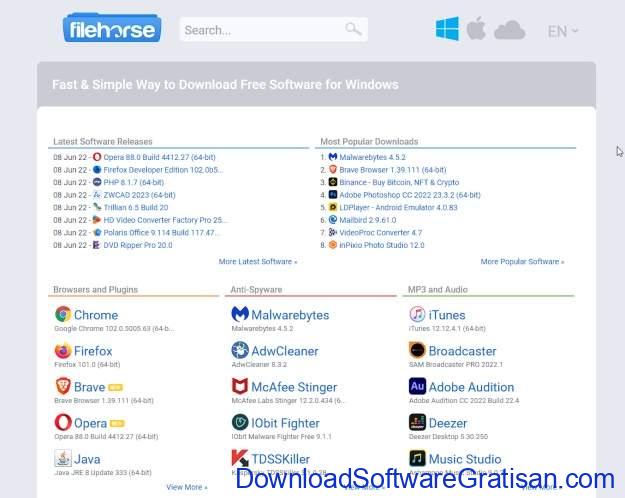This screenshot has height=498, width=625.
Task: Open DVD Ripper Pro 20.0 link
Action: [138, 245]
